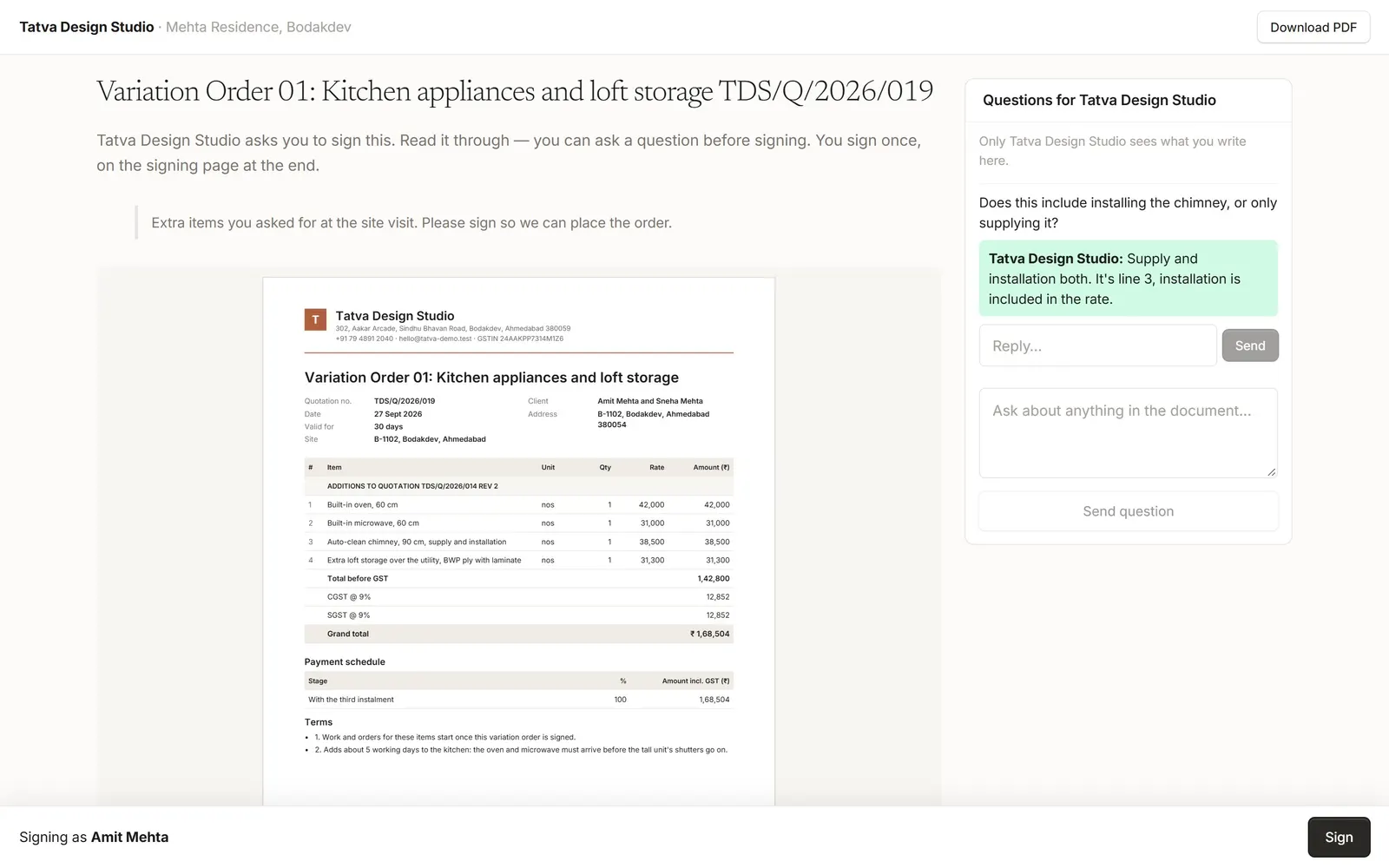Click the black Sign button

pos(1339,837)
